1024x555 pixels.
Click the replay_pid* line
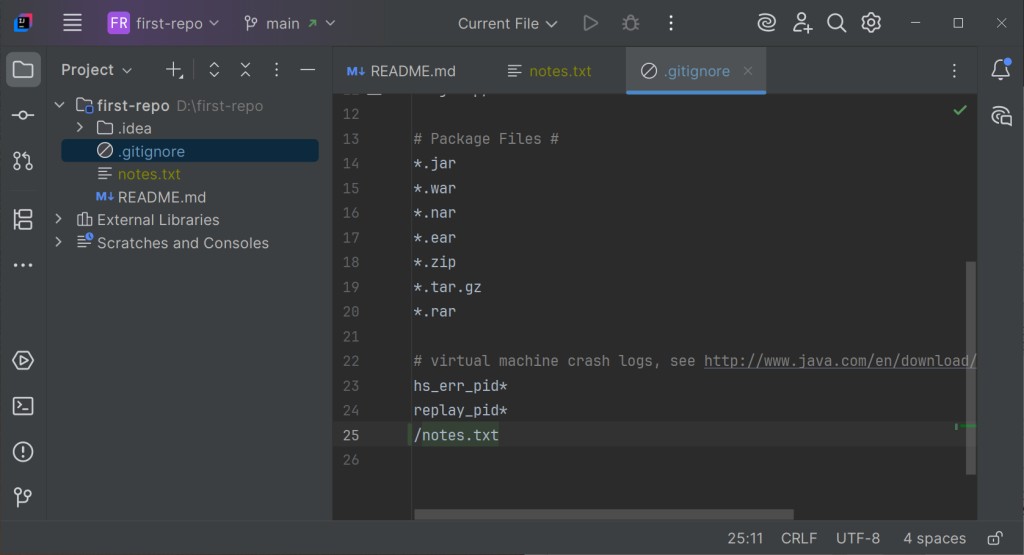(460, 410)
